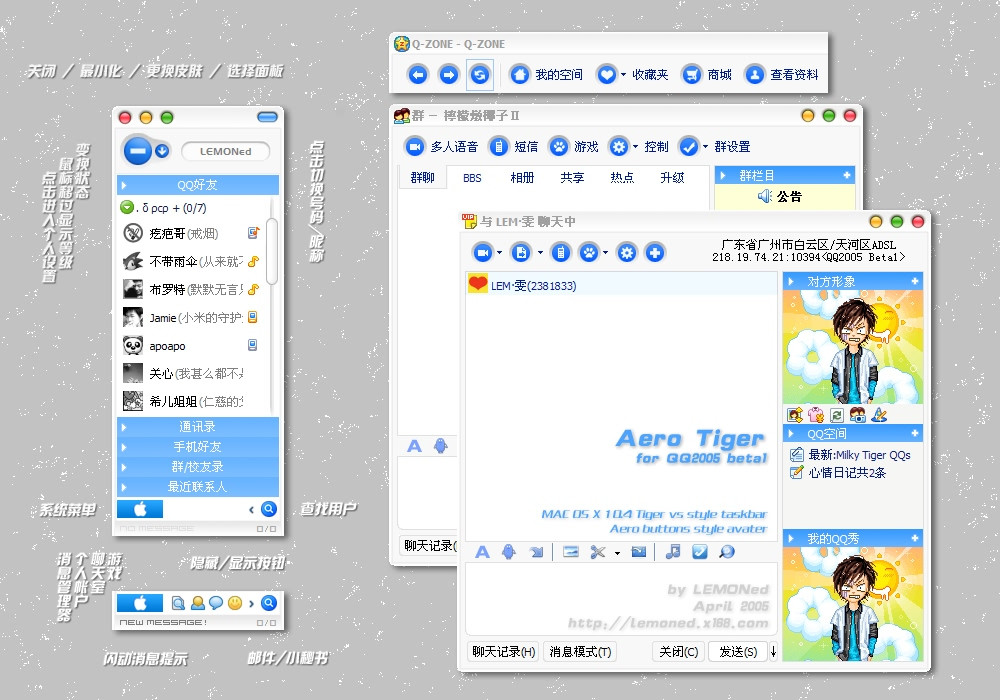Open the 商城 shopping cart icon

(x=691, y=75)
